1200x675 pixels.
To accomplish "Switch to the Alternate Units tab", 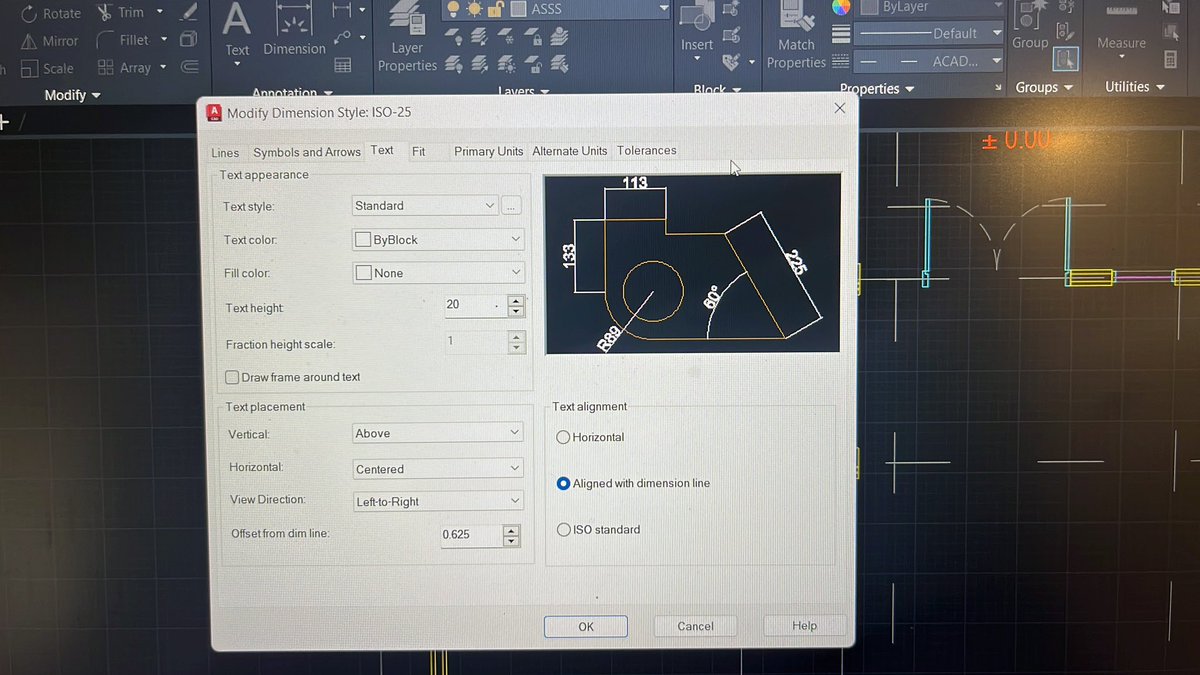I will click(x=569, y=151).
